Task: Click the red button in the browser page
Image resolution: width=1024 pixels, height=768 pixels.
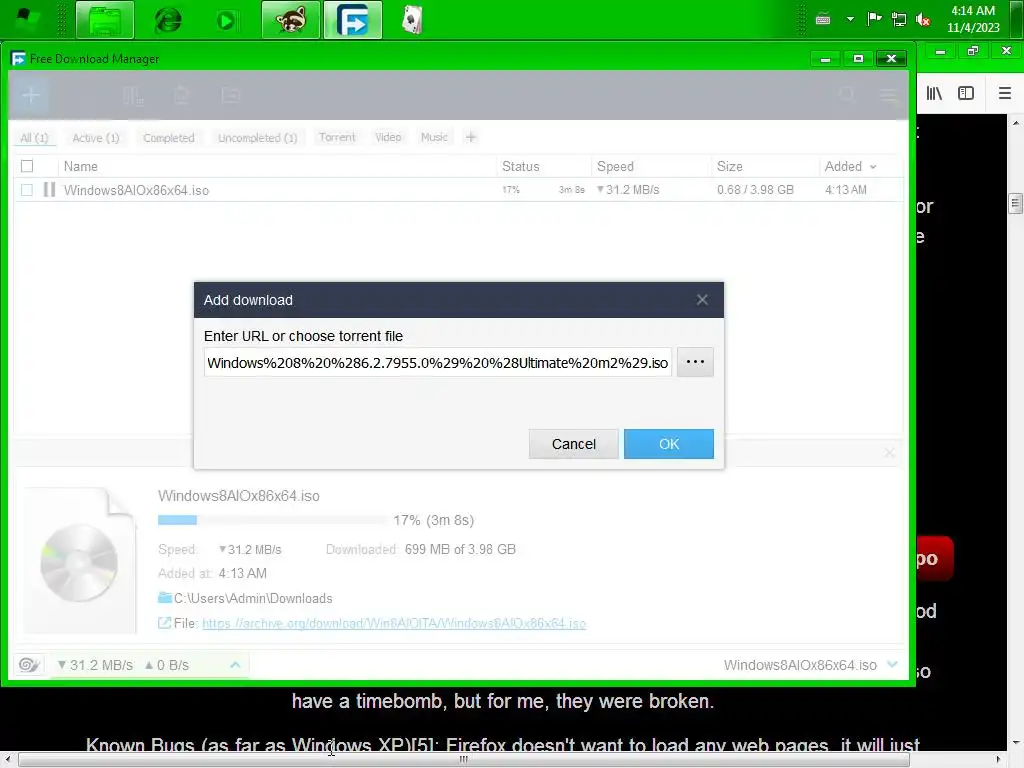Action: pos(935,558)
